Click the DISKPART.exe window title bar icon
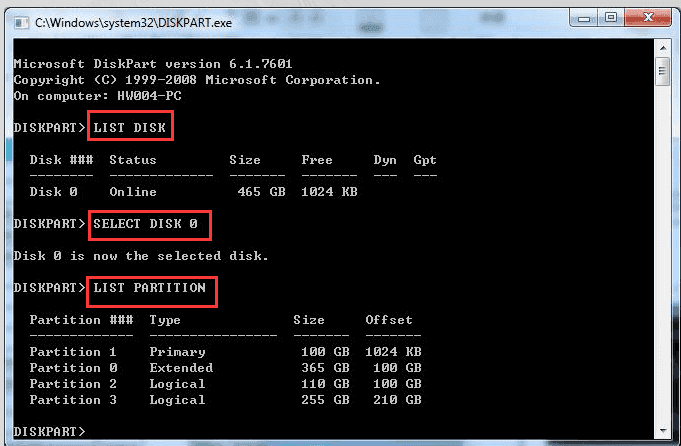Image resolution: width=681 pixels, height=446 pixels. [x=21, y=22]
